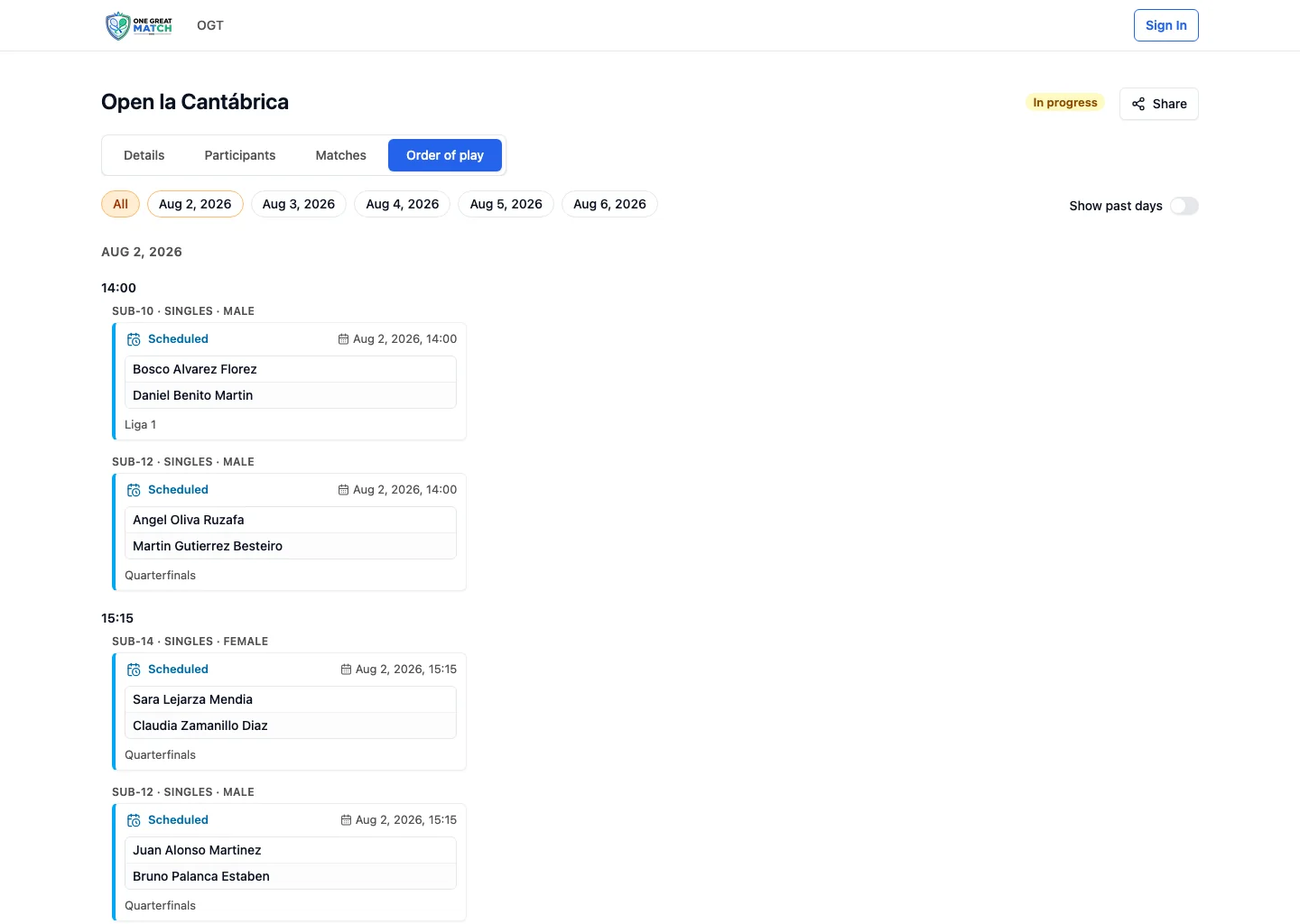Click calendar icon in Bosco Alvarez match card

point(343,339)
